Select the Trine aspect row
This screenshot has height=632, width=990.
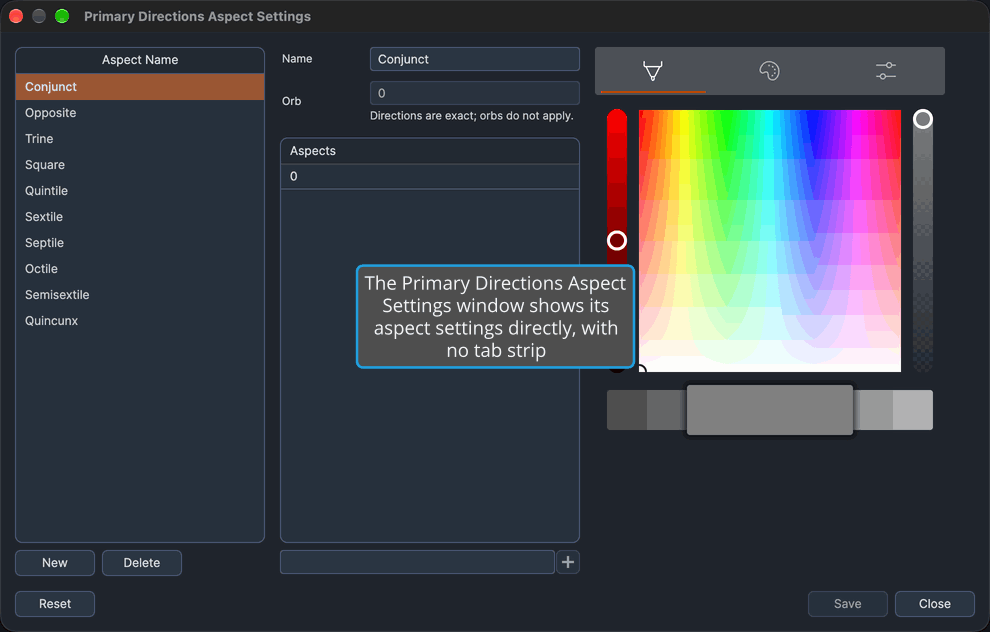(x=140, y=139)
